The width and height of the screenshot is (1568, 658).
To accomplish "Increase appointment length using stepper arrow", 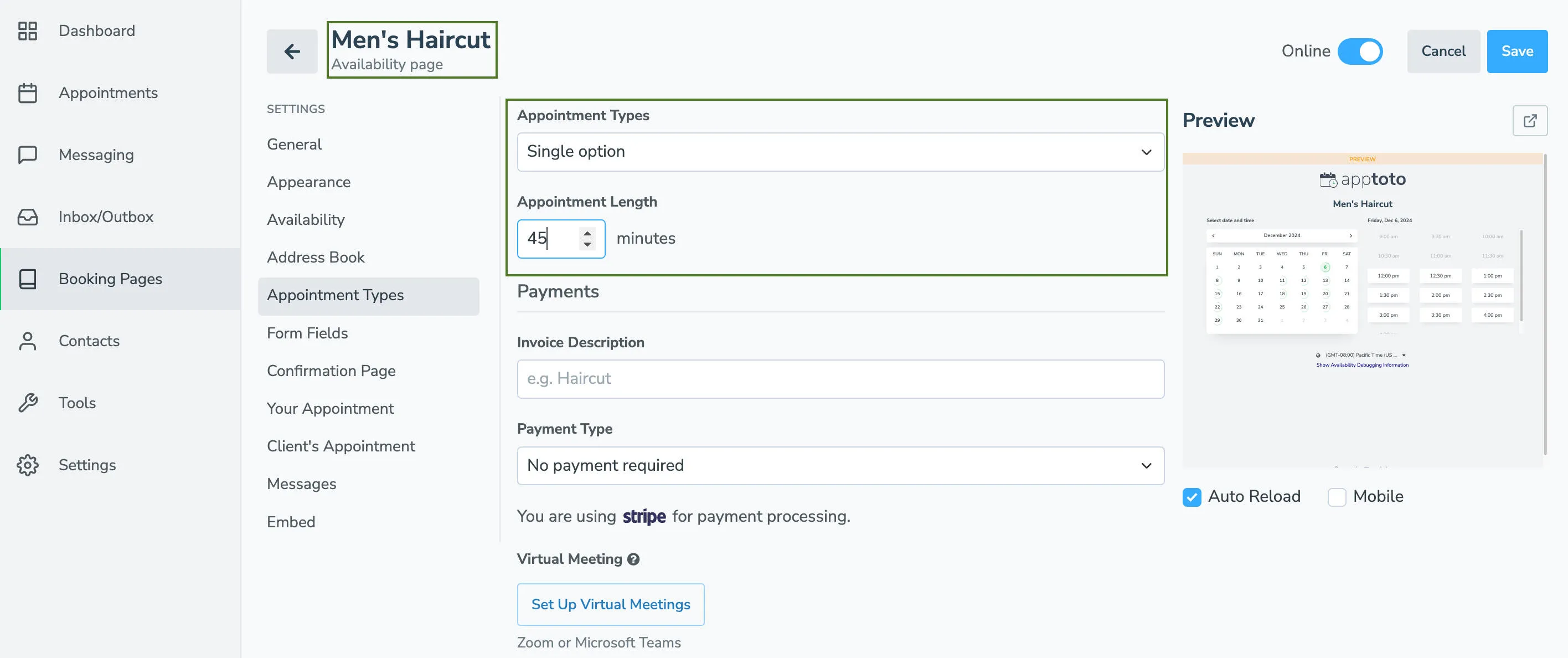I will coord(586,233).
